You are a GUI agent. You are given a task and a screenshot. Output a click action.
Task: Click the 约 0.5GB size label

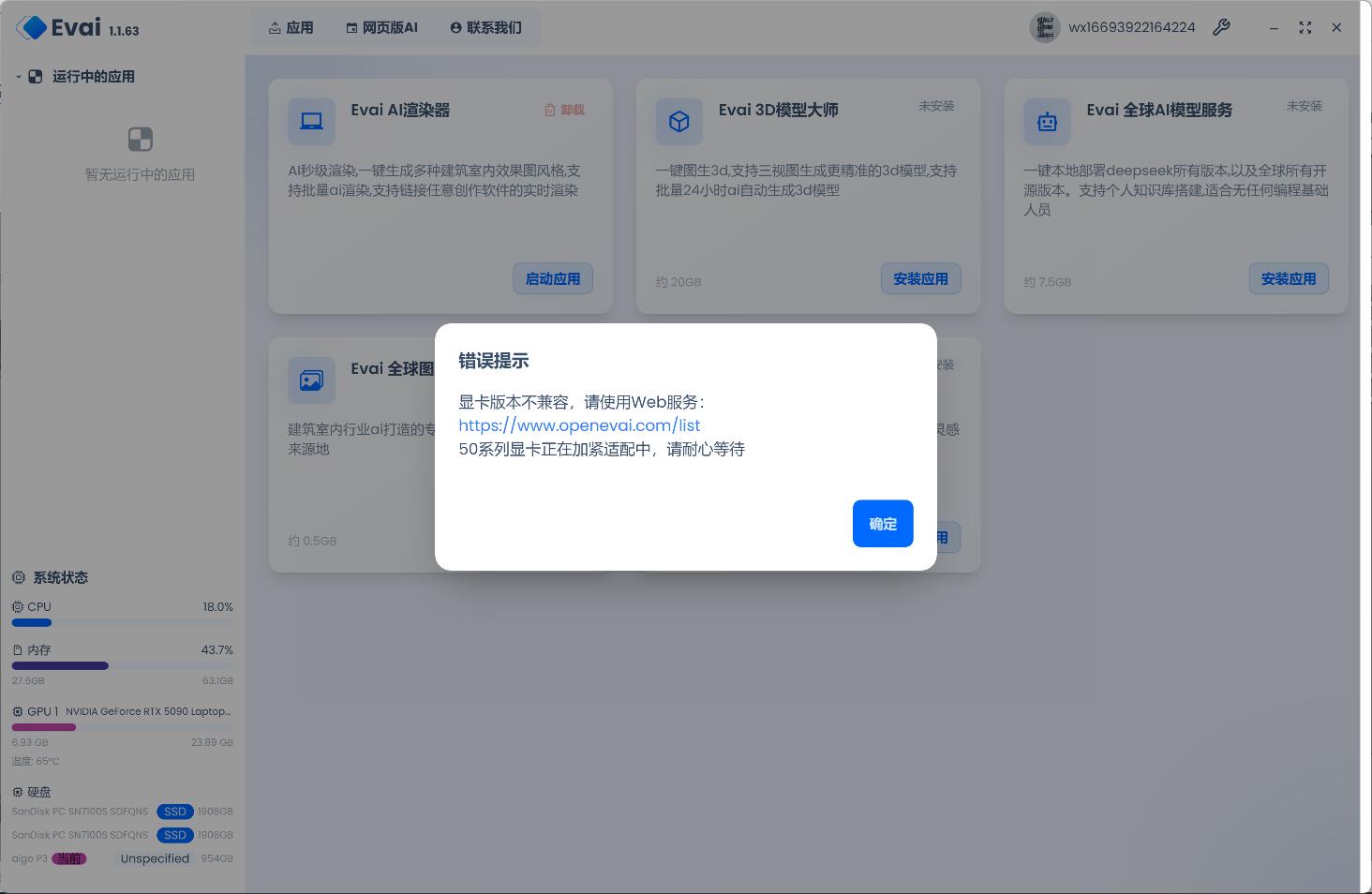(312, 541)
